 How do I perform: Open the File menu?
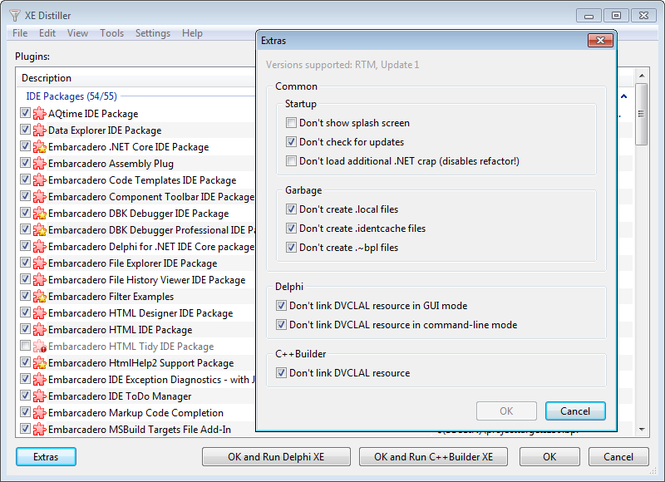(20, 33)
